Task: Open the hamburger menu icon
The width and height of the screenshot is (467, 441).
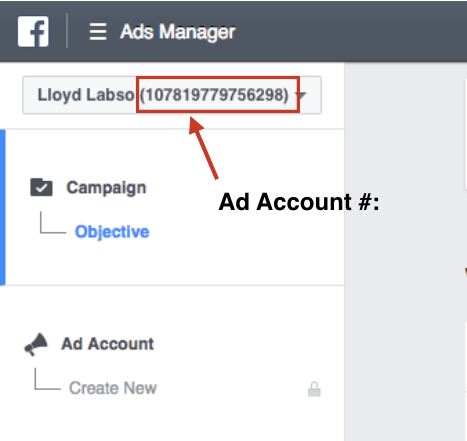Action: [98, 32]
